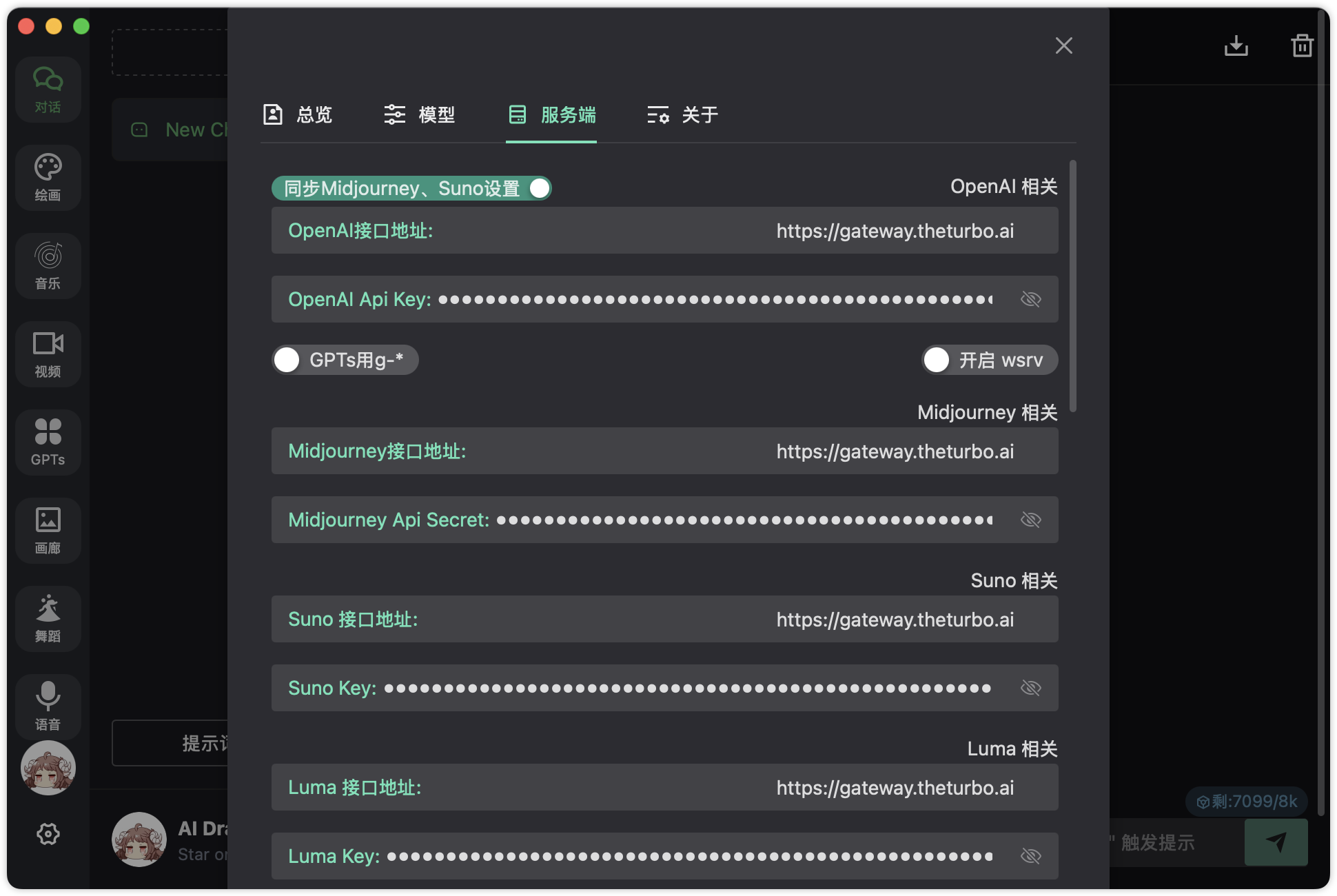Viewport: 1337px width, 896px height.
Task: Open the 绘画 drawing section
Action: click(x=48, y=177)
